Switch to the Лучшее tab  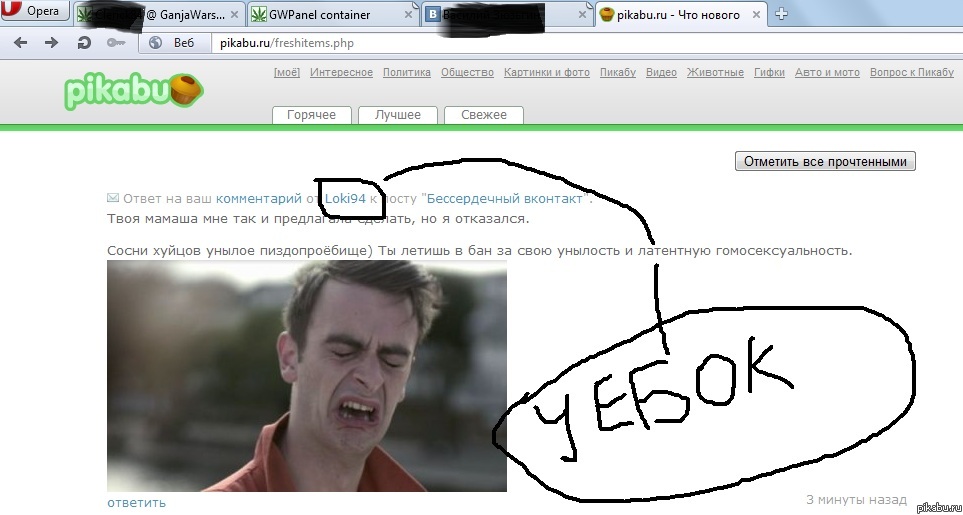tap(398, 115)
